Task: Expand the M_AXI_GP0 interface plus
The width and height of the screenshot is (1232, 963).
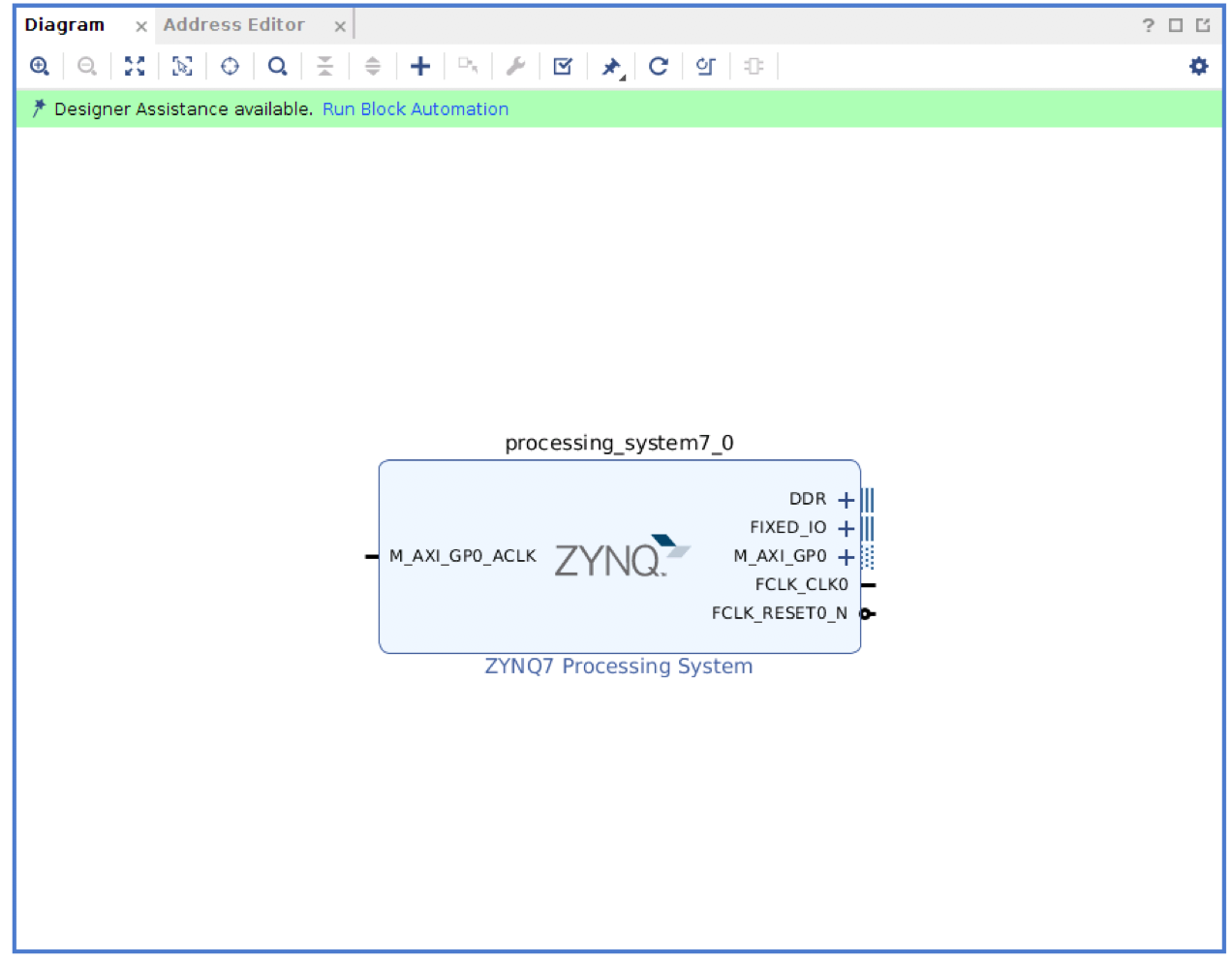Action: [x=846, y=557]
